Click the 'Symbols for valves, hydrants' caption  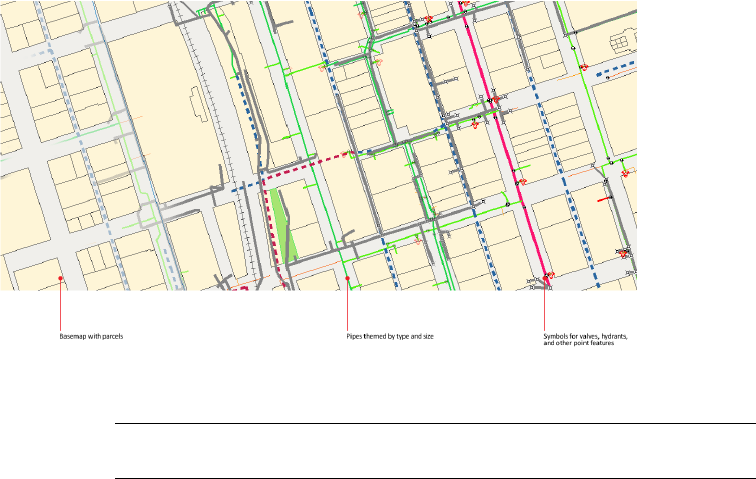click(x=585, y=340)
